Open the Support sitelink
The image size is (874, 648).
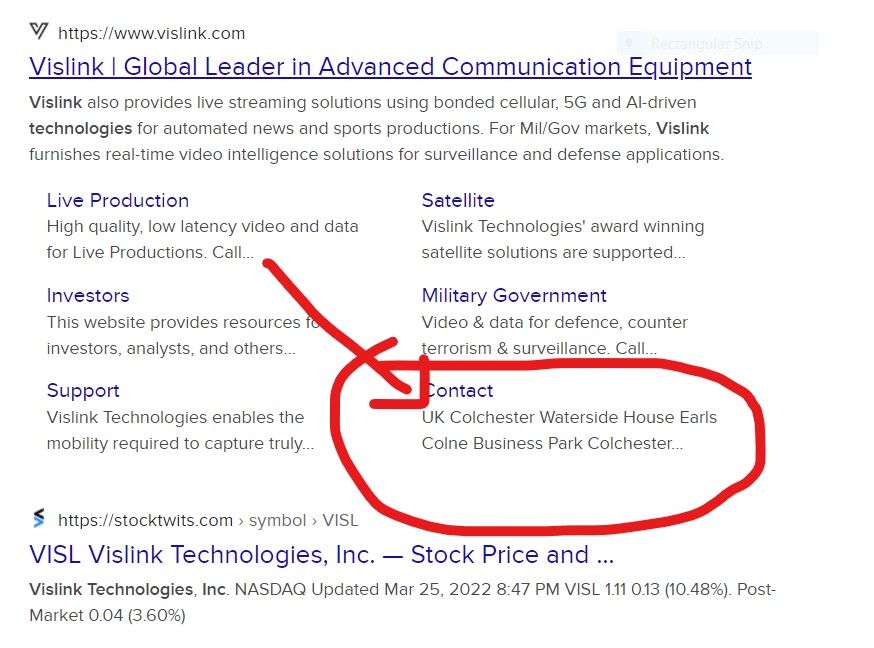point(83,391)
